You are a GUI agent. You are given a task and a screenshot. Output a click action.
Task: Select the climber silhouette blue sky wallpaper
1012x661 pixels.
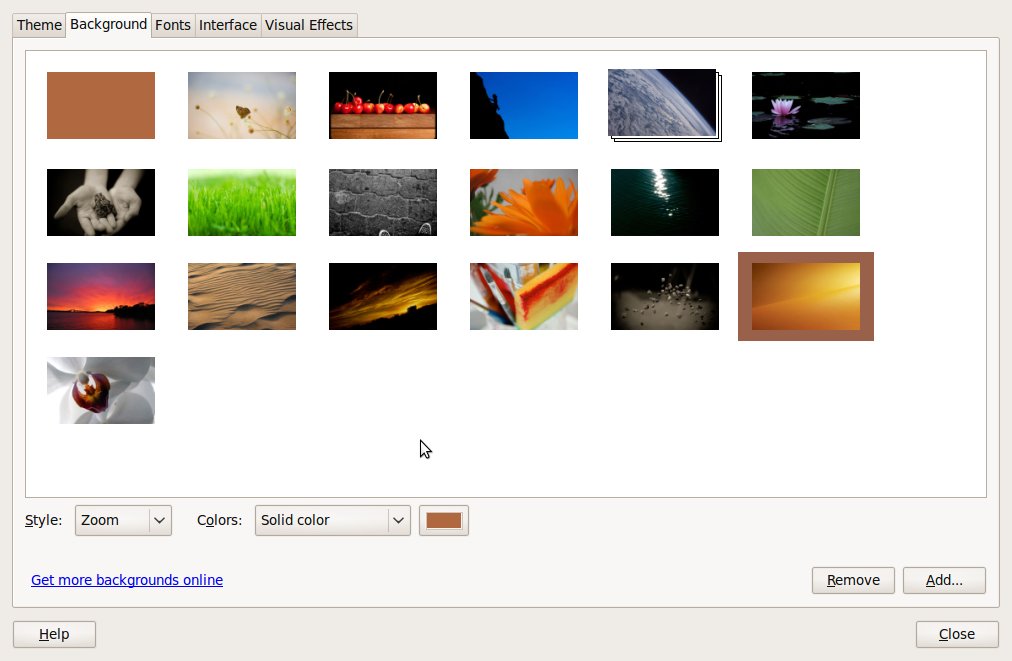(524, 105)
